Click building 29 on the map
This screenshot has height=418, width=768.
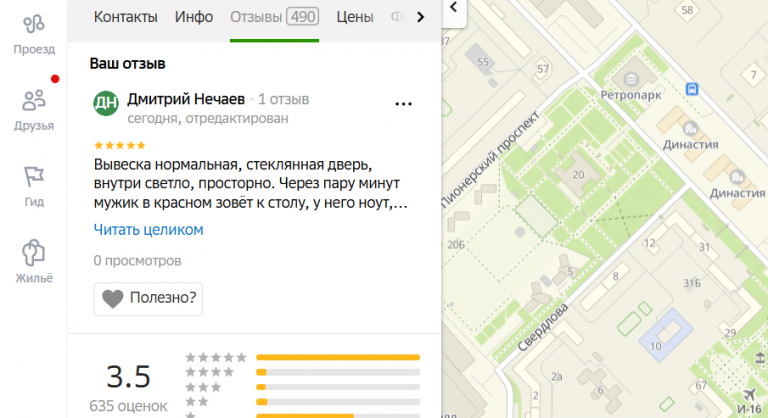[x=730, y=333]
